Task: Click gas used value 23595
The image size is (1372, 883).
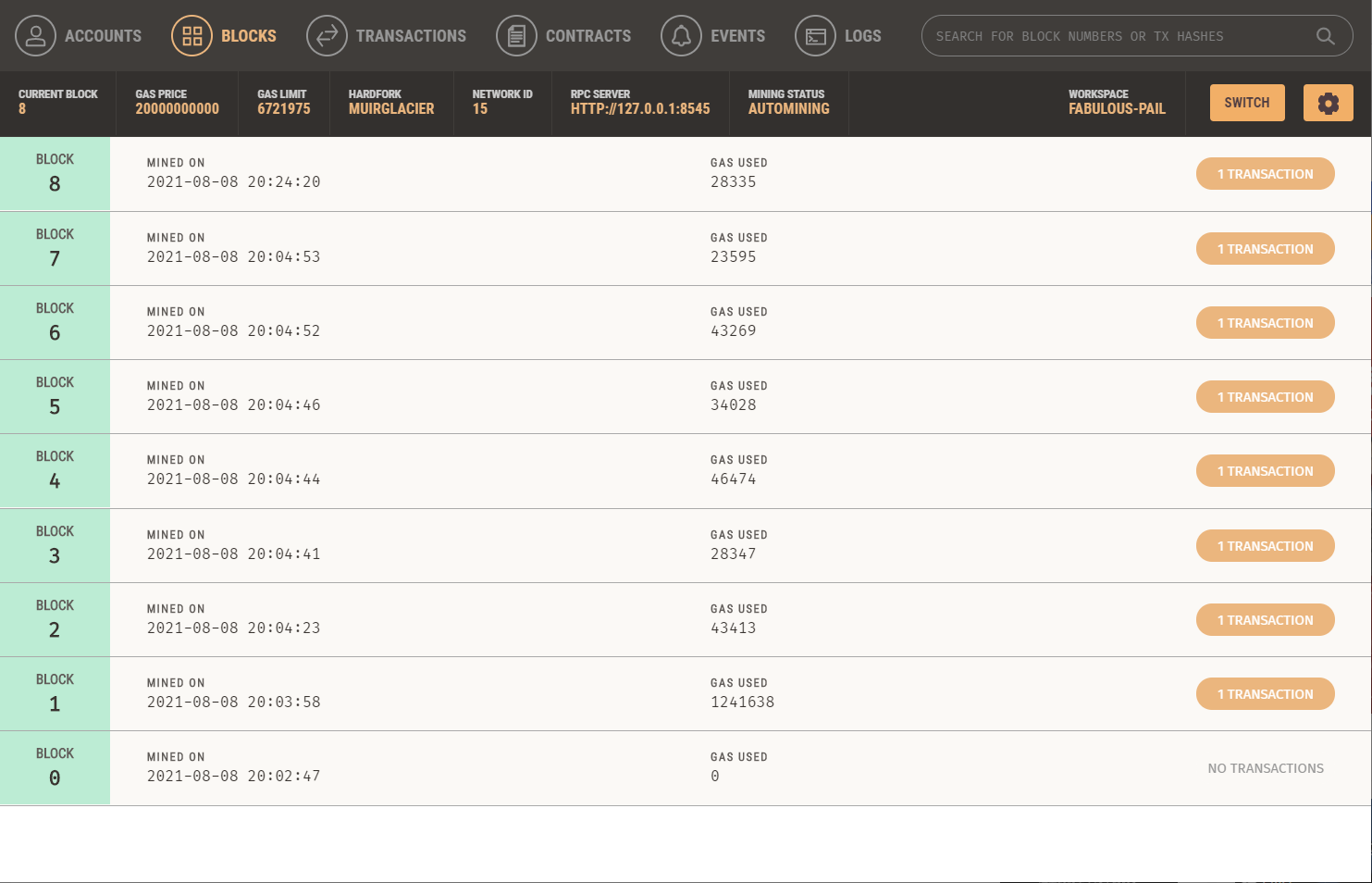Action: tap(733, 257)
